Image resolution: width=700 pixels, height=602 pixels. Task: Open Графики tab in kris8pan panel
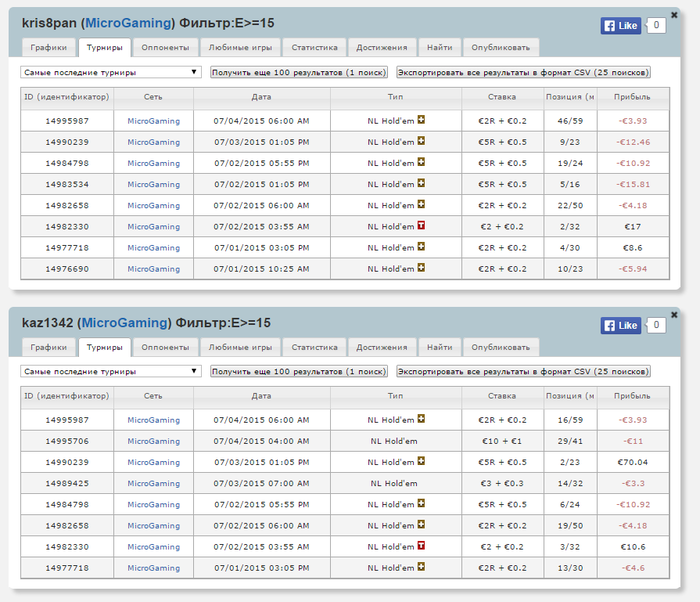click(x=49, y=47)
